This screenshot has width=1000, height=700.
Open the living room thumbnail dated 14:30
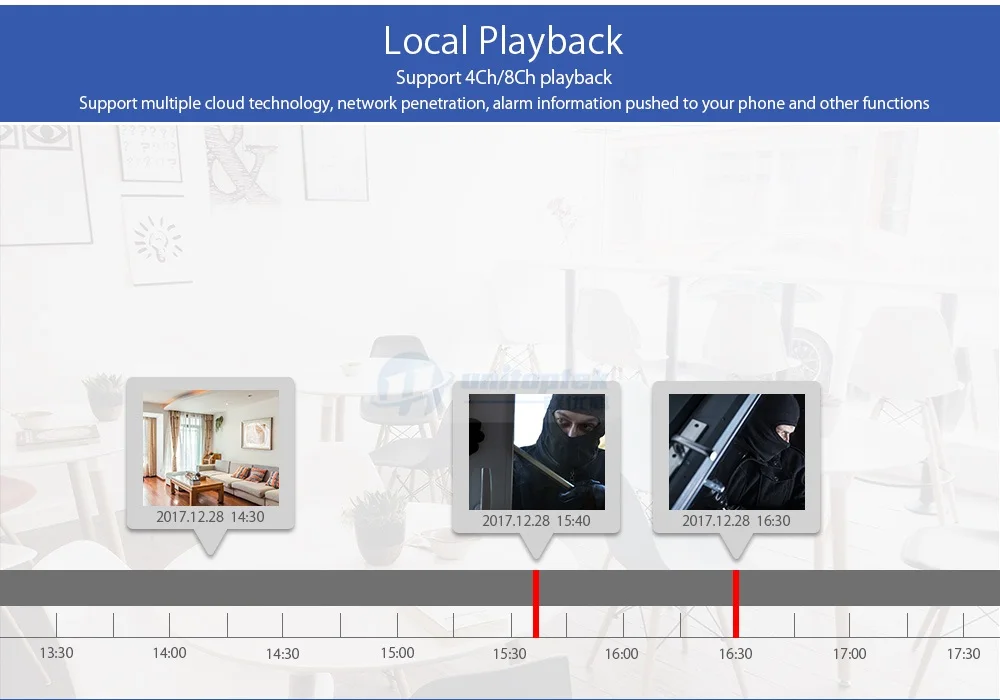tap(210, 448)
